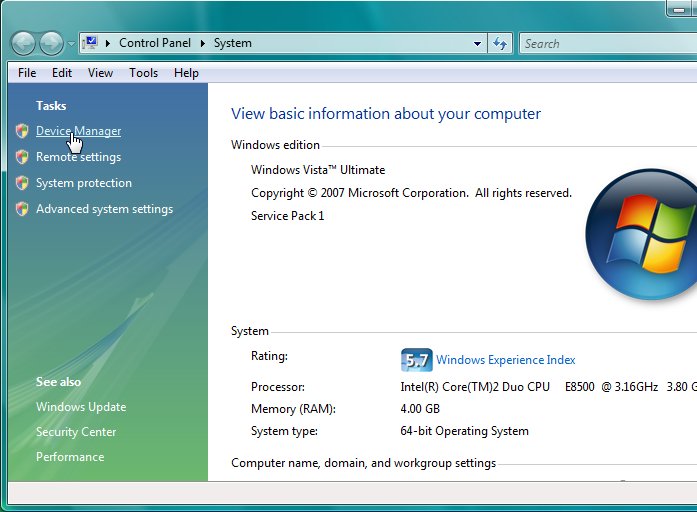This screenshot has height=512, width=697.
Task: Click the Windows Vista logo orb
Action: point(641,234)
